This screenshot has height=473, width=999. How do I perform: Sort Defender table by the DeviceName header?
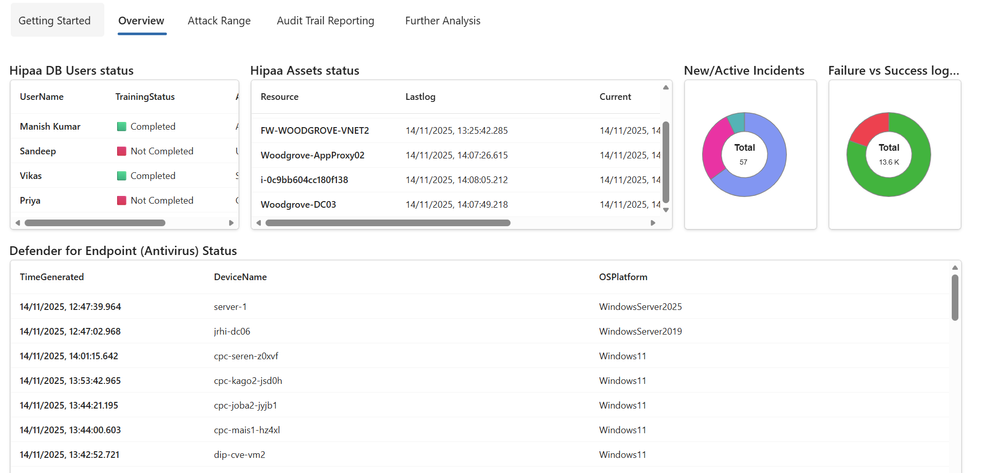[x=240, y=277]
